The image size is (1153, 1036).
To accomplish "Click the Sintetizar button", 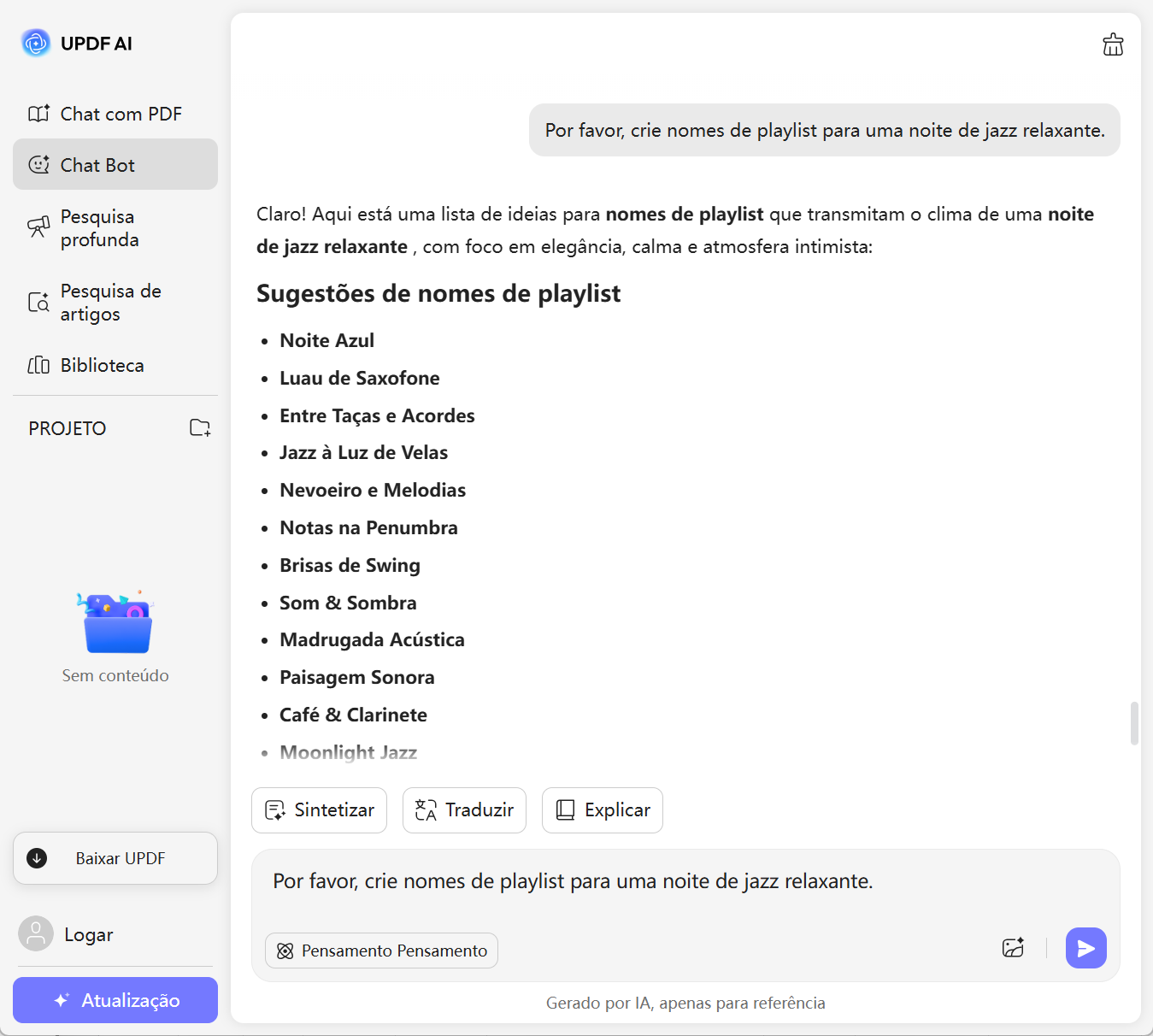I will click(x=319, y=810).
